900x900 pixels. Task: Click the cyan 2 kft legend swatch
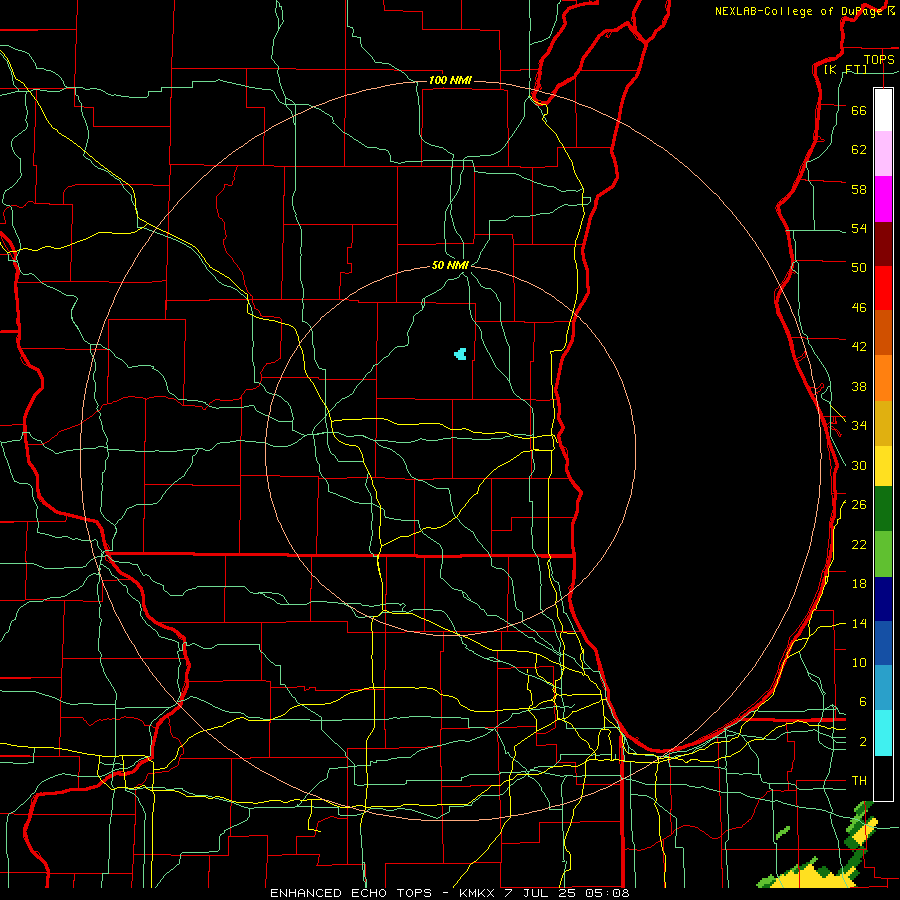(883, 733)
